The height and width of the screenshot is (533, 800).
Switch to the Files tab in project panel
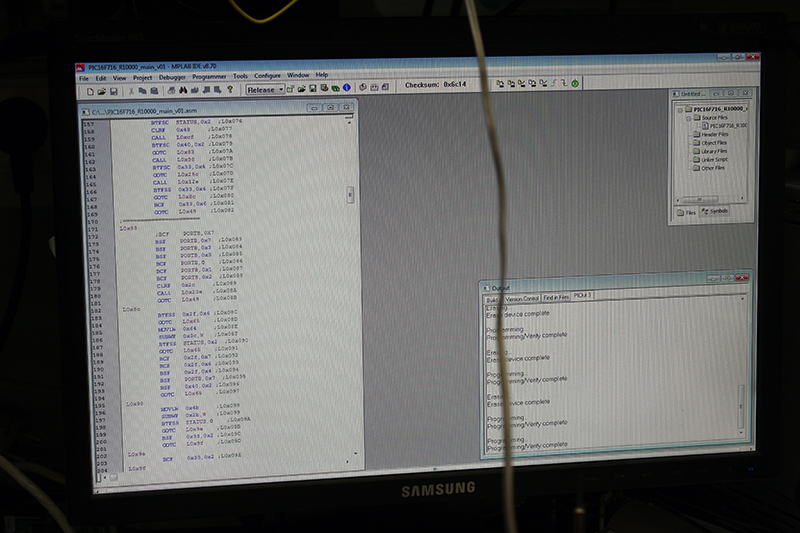(686, 213)
